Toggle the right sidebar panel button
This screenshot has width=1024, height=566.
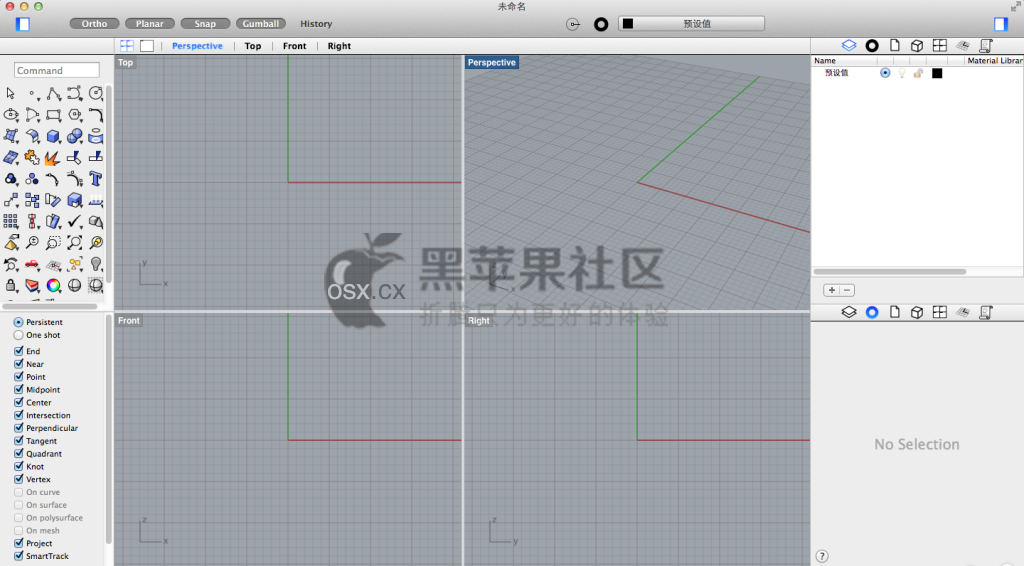[1000, 24]
